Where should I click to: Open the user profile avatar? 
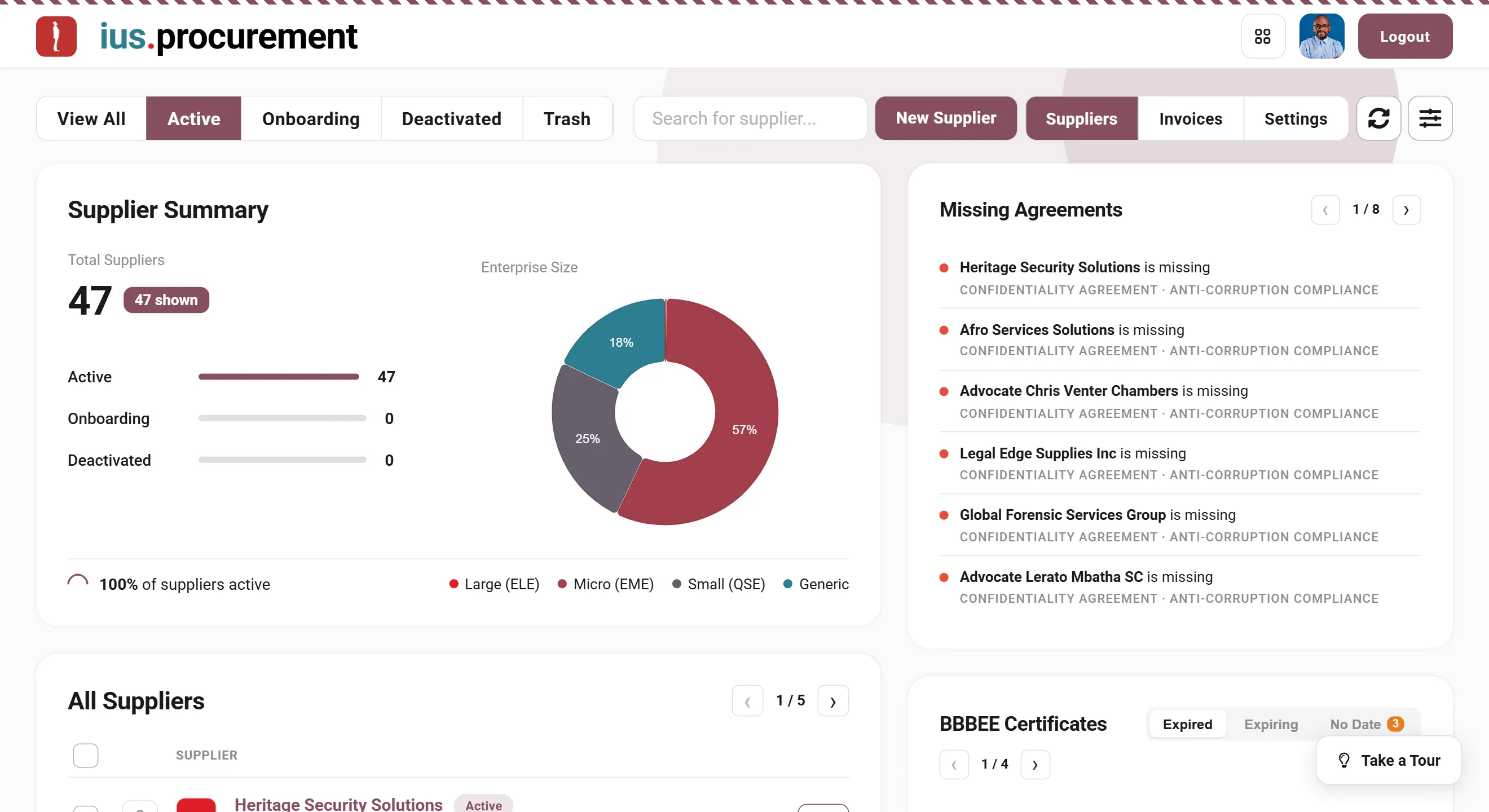pyautogui.click(x=1321, y=37)
